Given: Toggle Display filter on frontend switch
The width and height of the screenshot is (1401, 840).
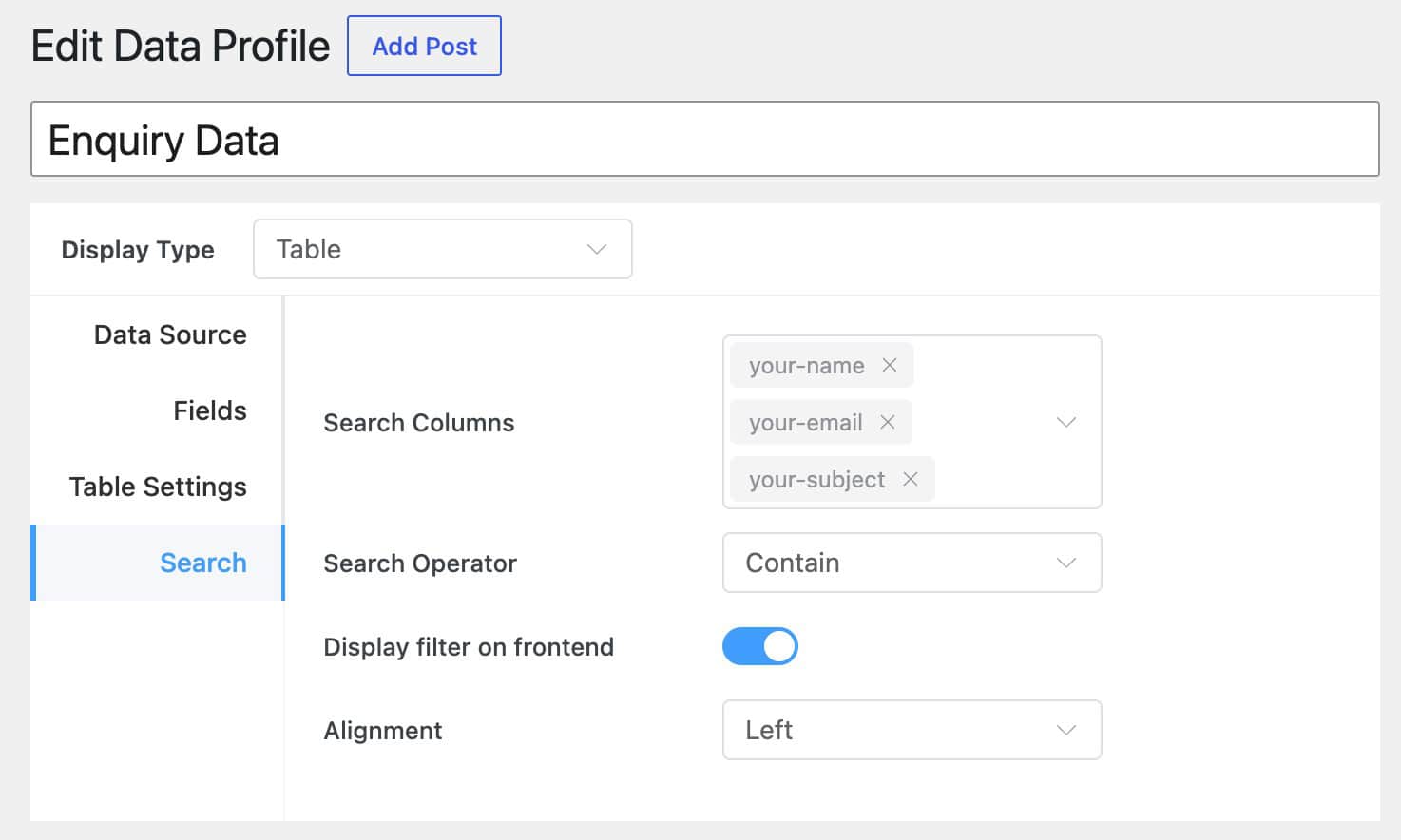Looking at the screenshot, I should click(760, 646).
